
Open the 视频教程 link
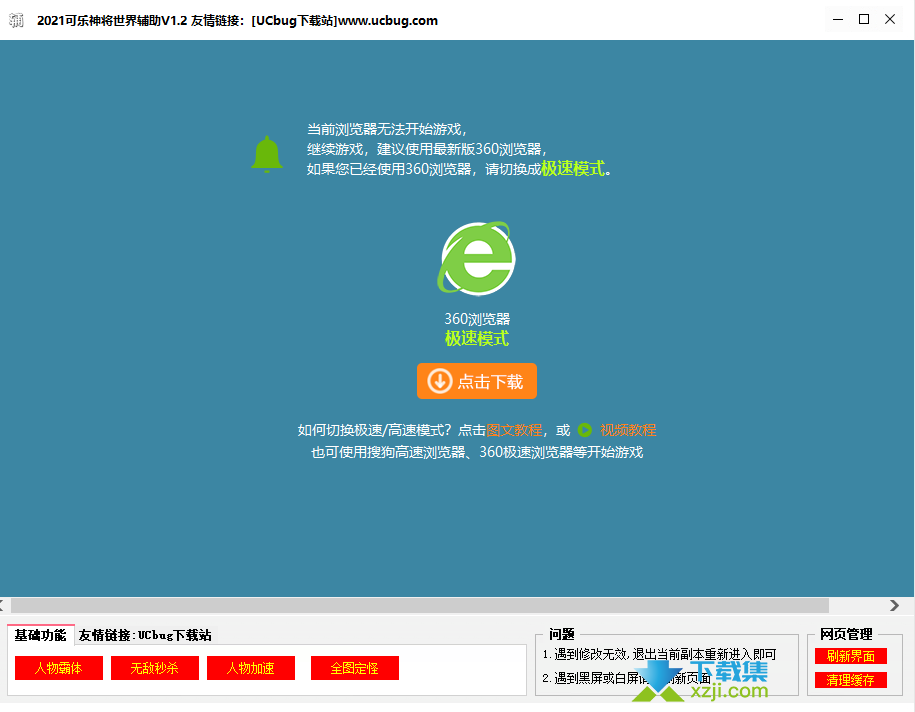coord(628,430)
